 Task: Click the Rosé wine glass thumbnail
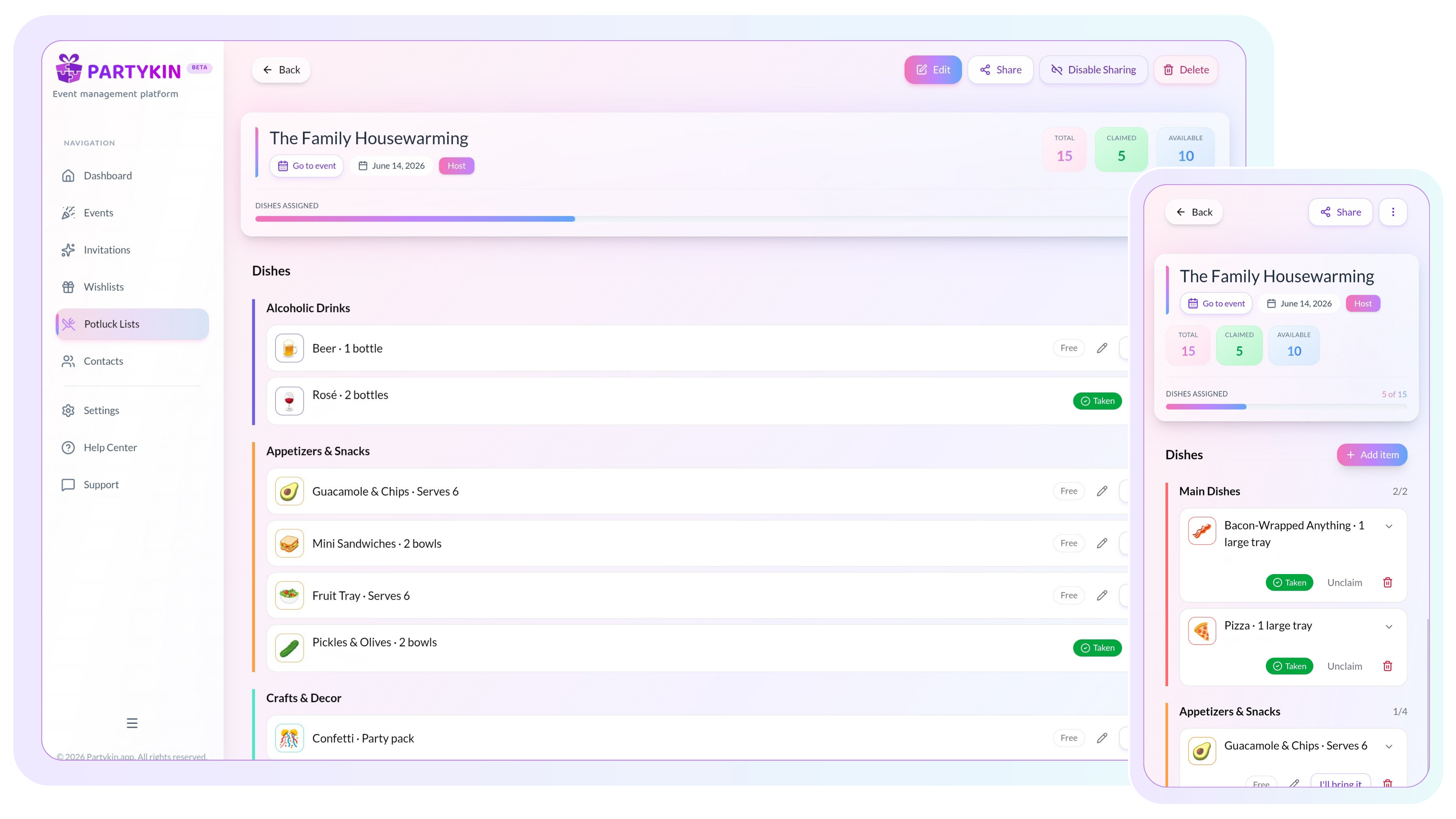[290, 401]
